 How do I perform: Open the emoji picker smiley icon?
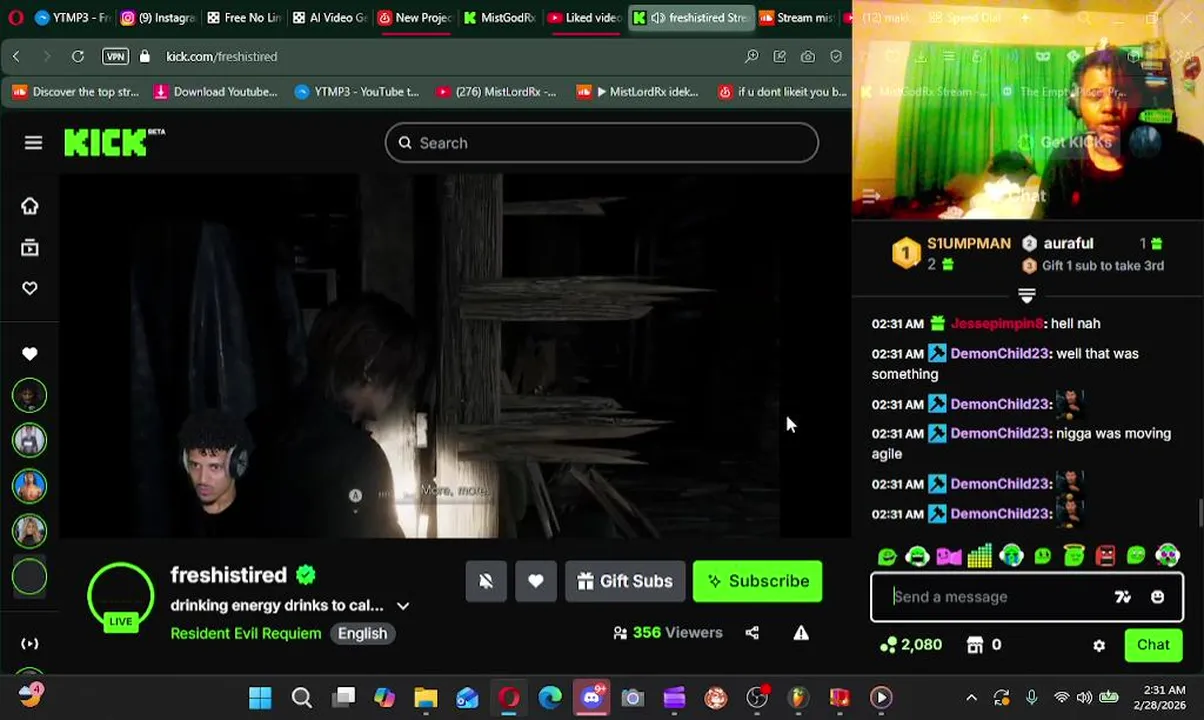(x=1157, y=597)
